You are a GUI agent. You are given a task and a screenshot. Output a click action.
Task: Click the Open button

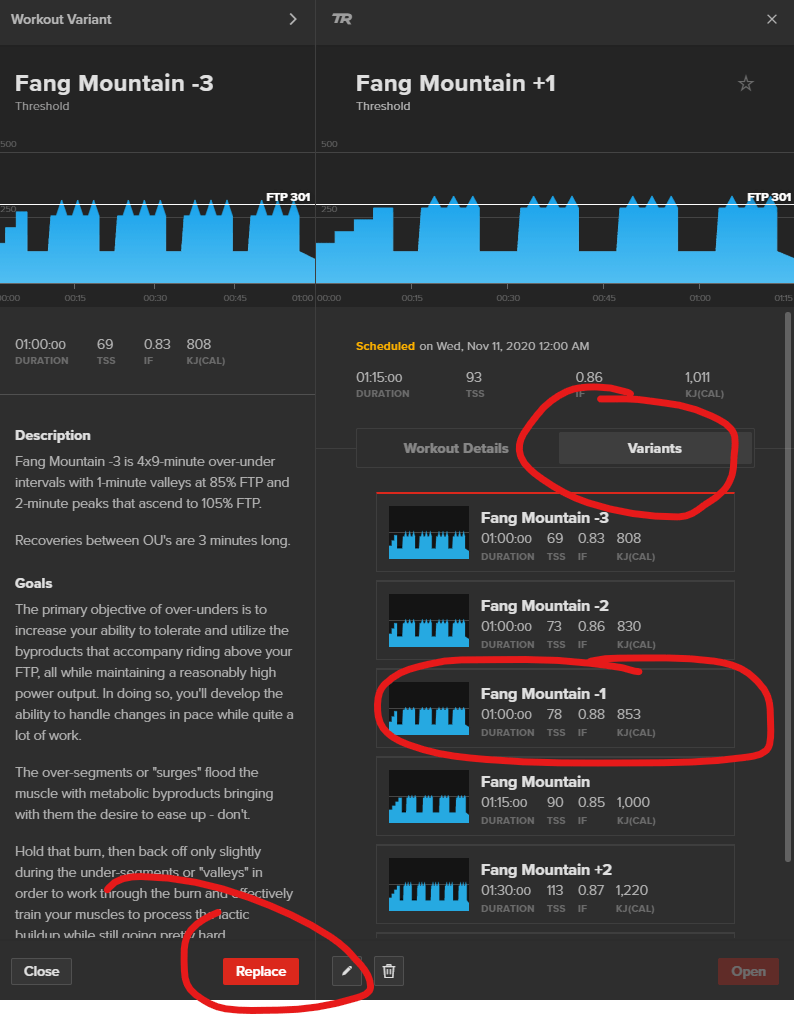click(748, 971)
